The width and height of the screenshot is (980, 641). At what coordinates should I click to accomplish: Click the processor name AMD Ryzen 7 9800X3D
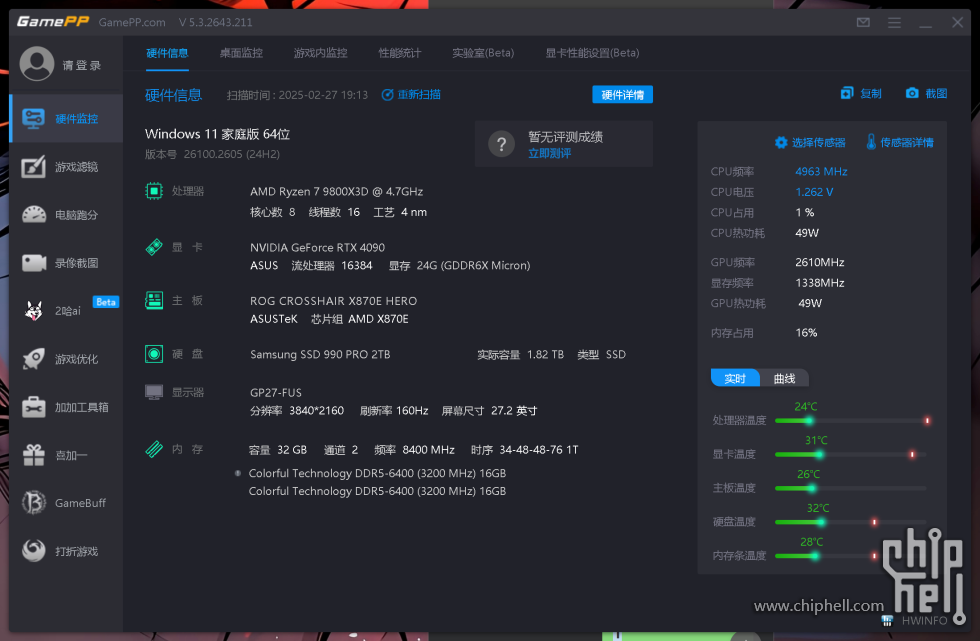tap(336, 191)
